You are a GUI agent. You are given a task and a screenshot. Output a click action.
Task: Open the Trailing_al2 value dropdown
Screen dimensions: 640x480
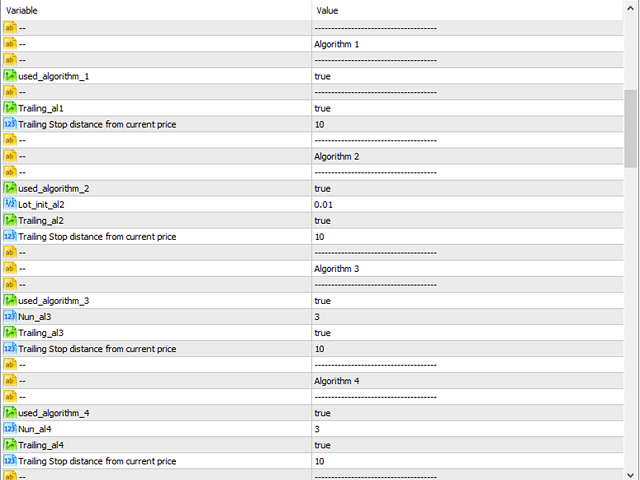coord(468,221)
